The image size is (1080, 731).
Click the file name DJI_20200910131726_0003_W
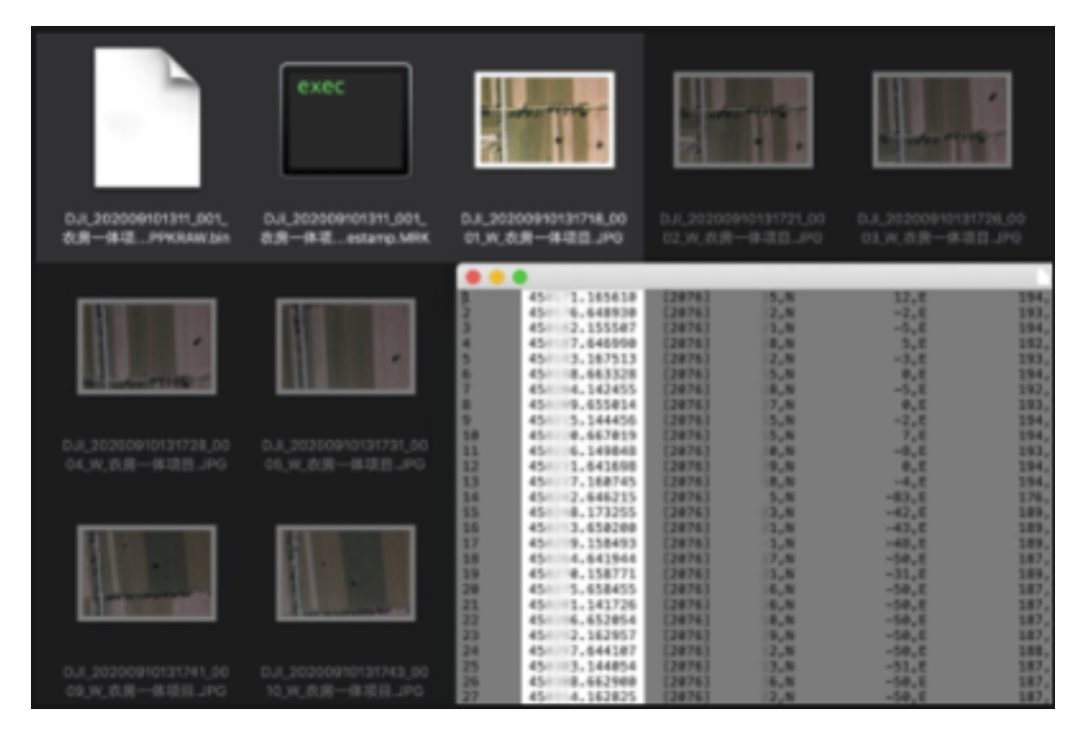point(942,229)
